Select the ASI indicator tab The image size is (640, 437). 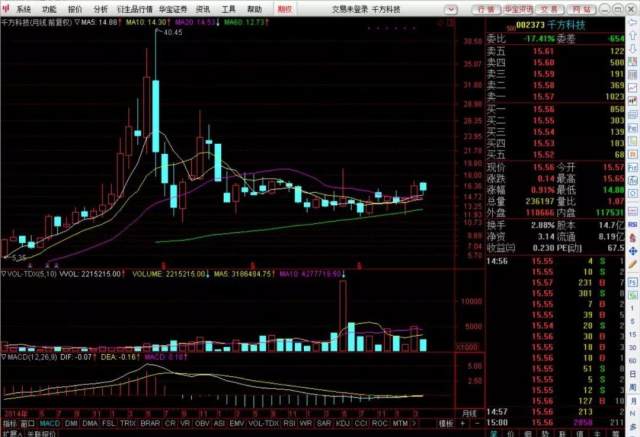(219, 424)
